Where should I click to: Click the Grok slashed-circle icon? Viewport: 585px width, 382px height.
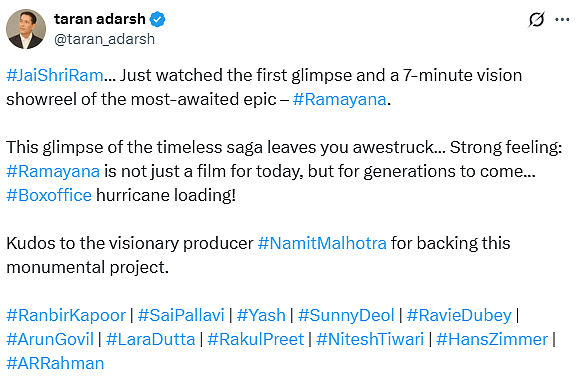point(536,19)
